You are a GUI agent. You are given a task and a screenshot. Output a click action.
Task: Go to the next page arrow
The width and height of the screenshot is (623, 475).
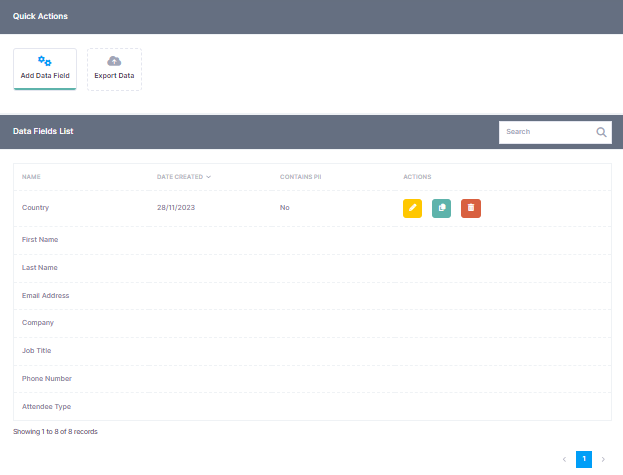pos(603,459)
